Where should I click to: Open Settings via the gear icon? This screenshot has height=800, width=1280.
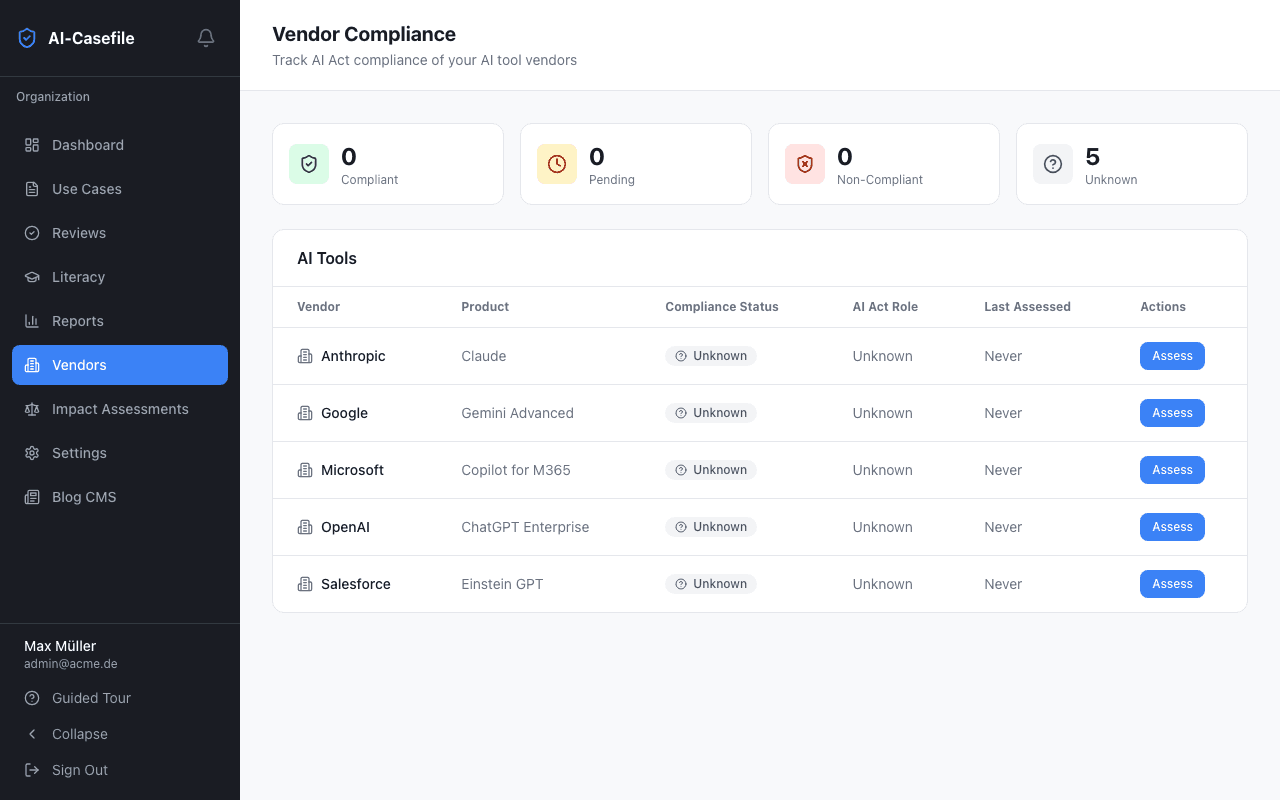(31, 453)
